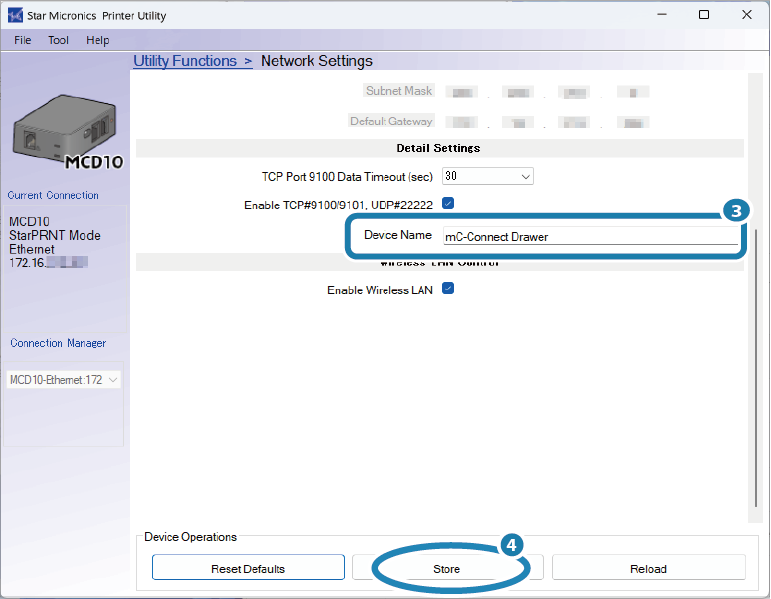This screenshot has height=599, width=771.
Task: Uncheck the Enable Wireless LAN checkbox
Action: (449, 289)
